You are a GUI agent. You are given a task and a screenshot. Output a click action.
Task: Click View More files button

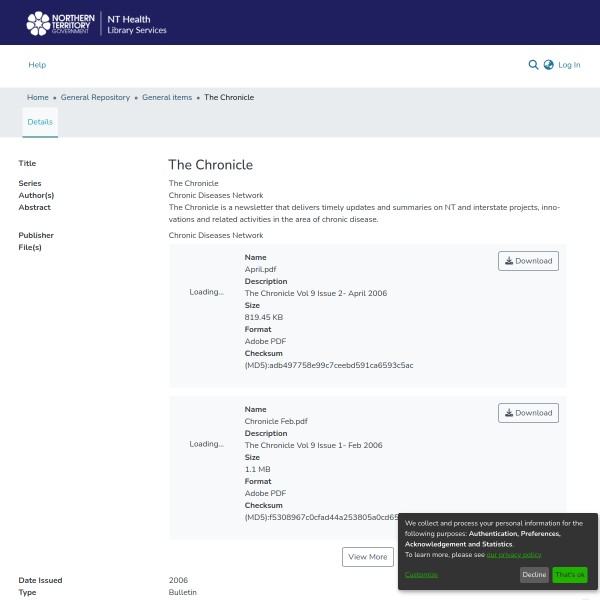(x=367, y=557)
